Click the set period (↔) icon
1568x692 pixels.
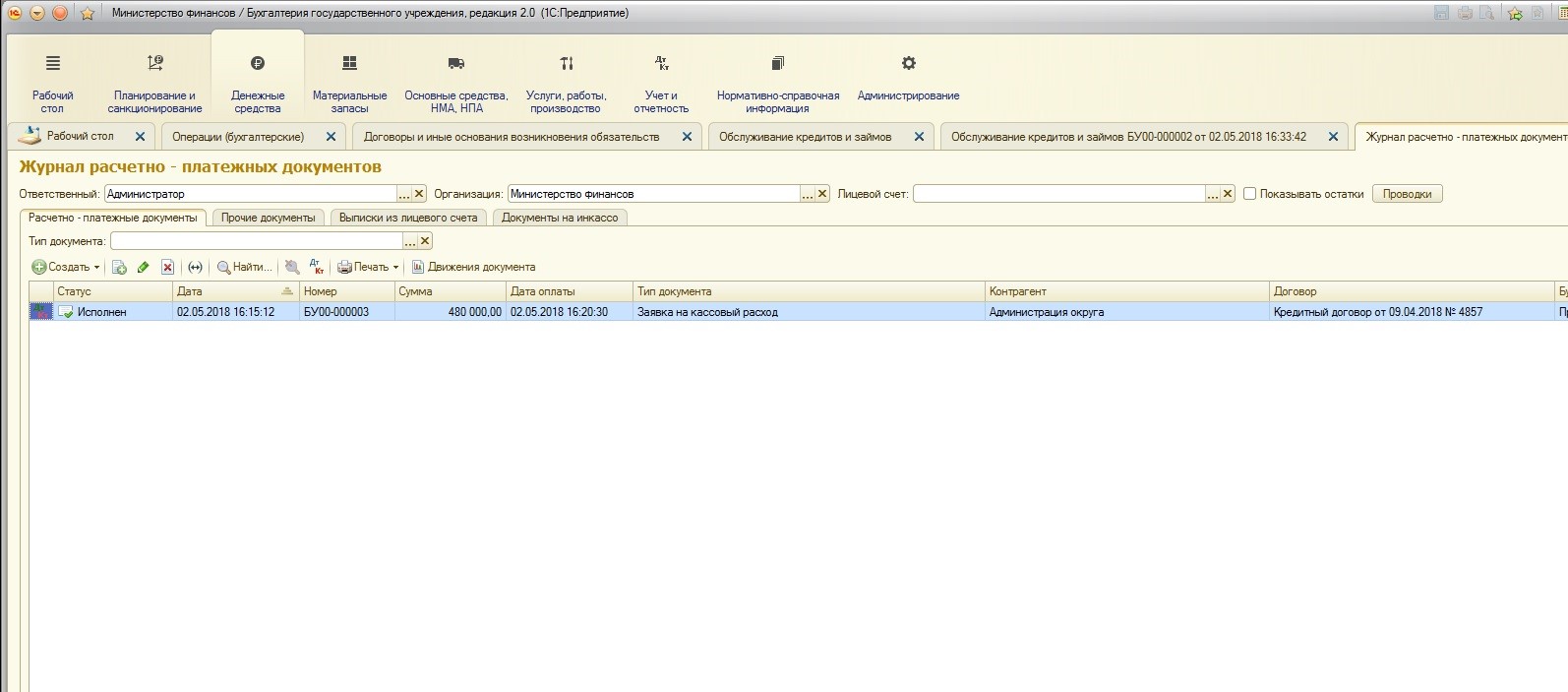[195, 267]
